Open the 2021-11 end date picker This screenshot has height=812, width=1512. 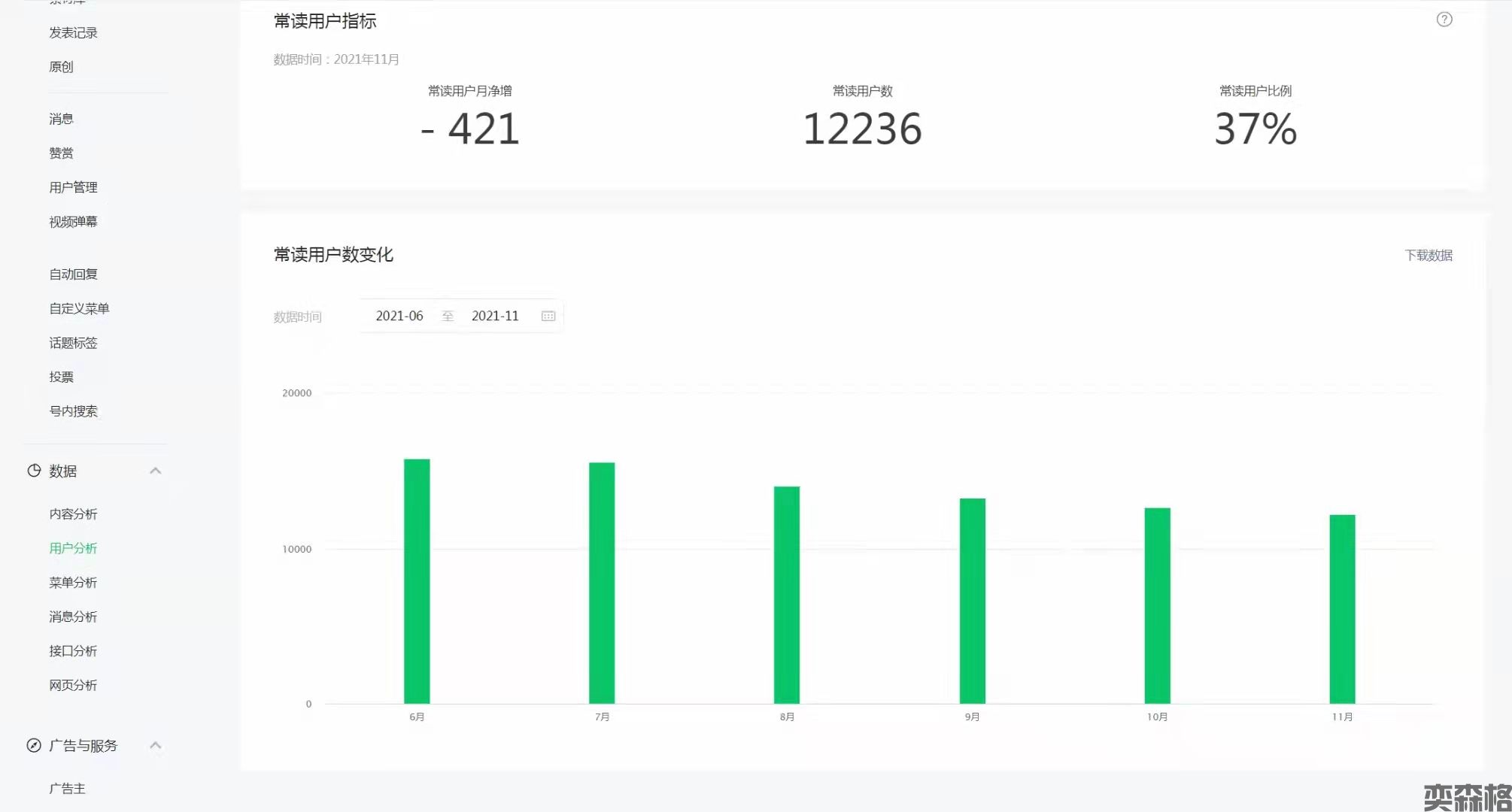tap(495, 317)
